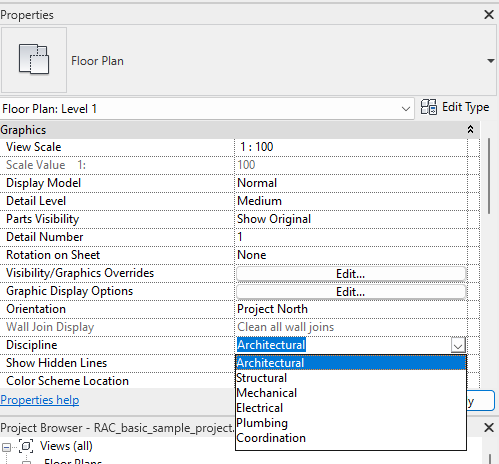Choose Electrical in the Discipline list
This screenshot has width=499, height=464.
coord(351,408)
